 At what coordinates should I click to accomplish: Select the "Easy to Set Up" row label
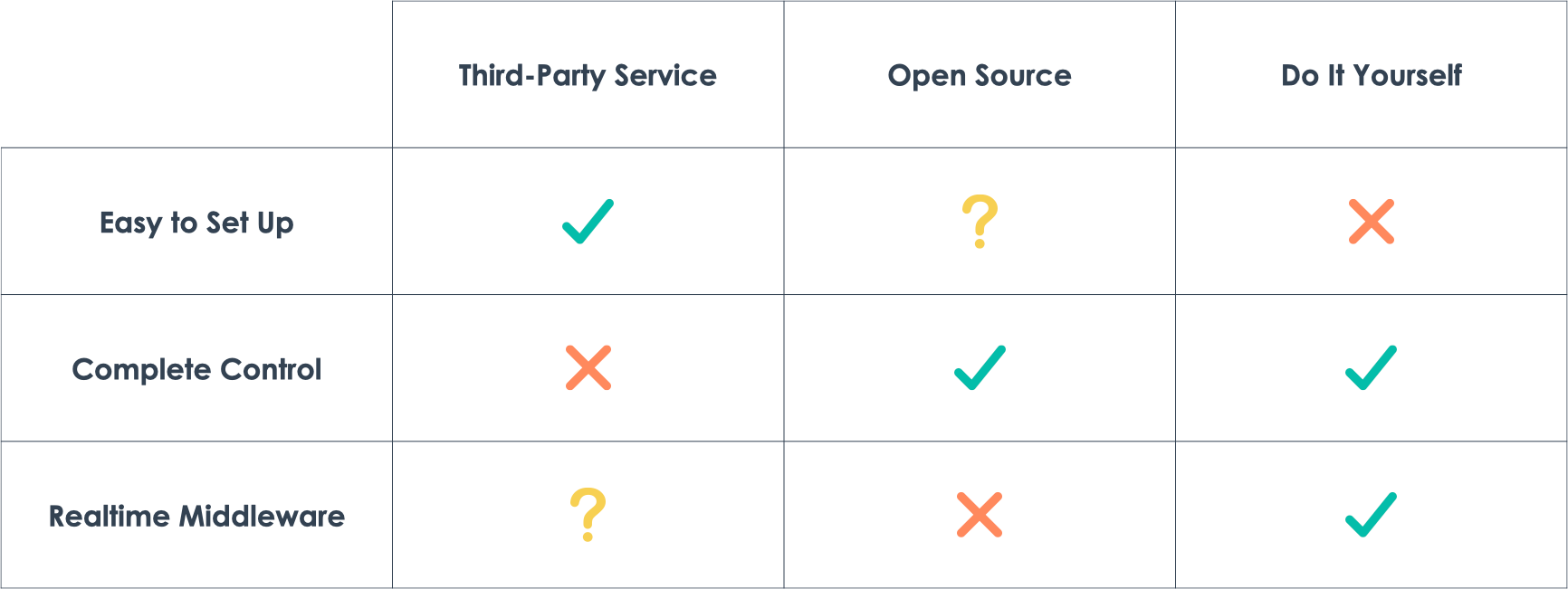tap(196, 223)
